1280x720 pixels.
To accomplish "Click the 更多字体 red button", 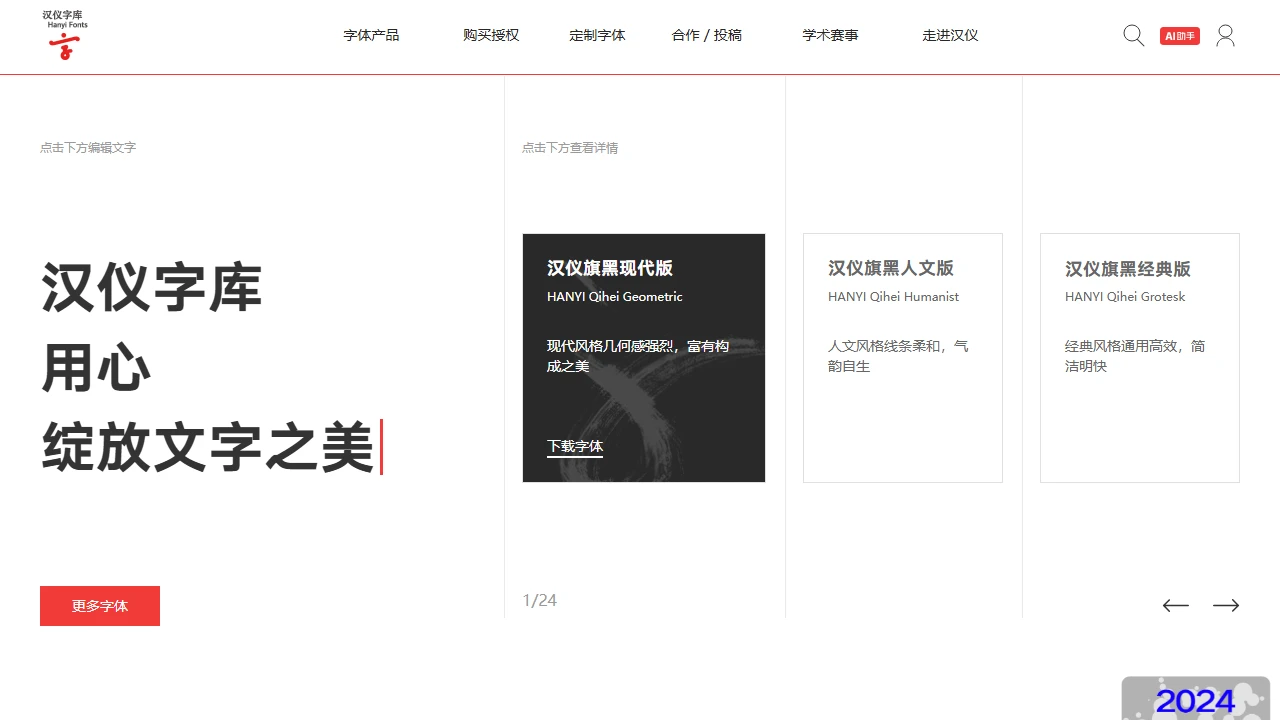I will pyautogui.click(x=99, y=605).
